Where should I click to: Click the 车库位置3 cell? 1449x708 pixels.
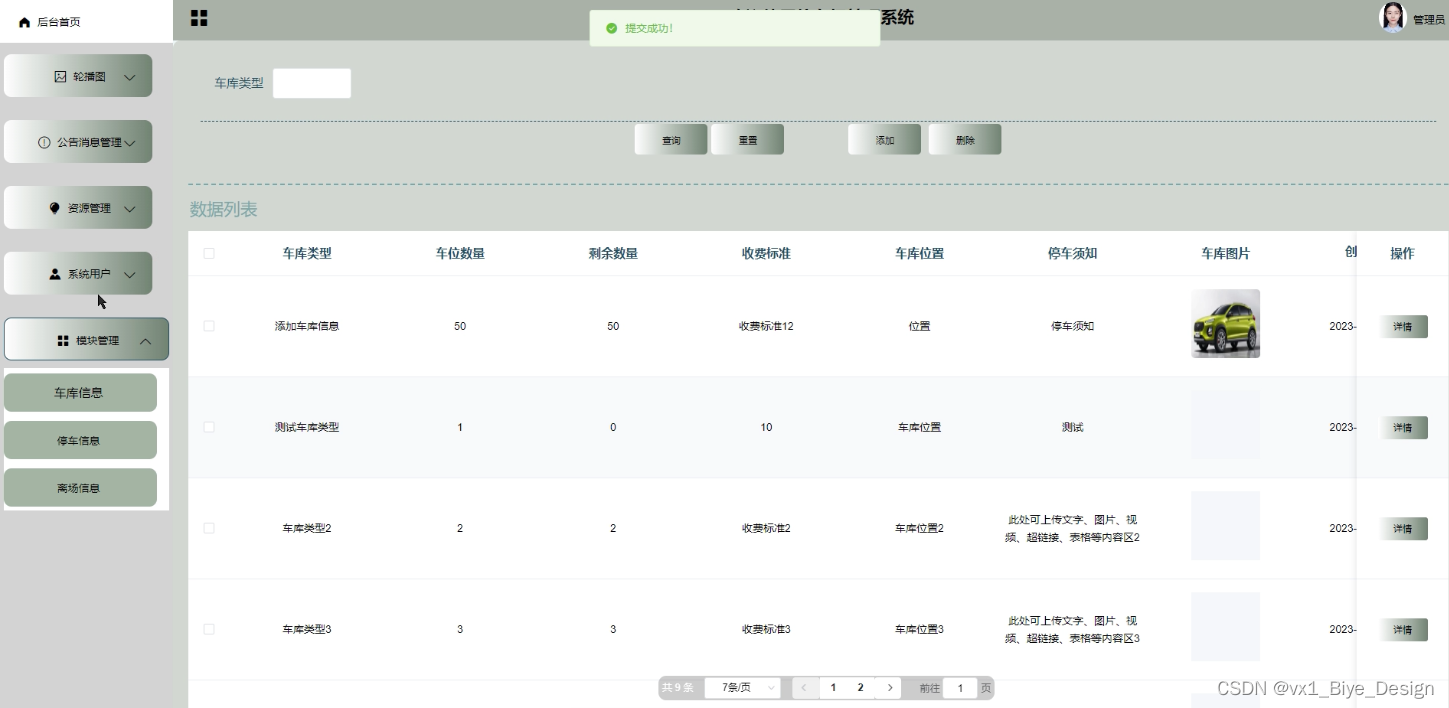click(x=919, y=629)
